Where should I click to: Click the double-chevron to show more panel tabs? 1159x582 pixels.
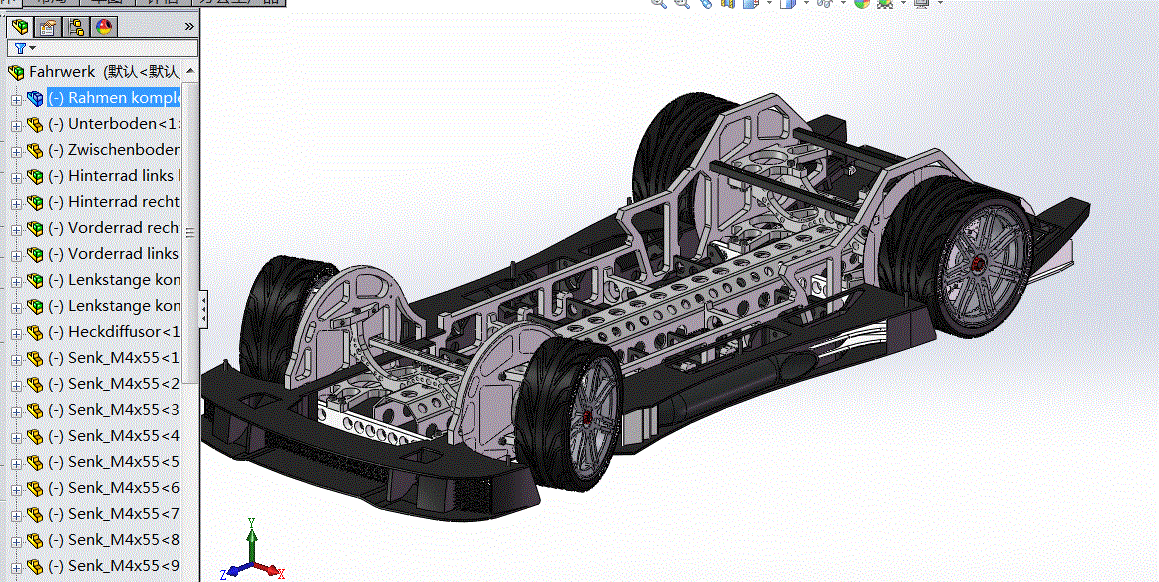189,27
